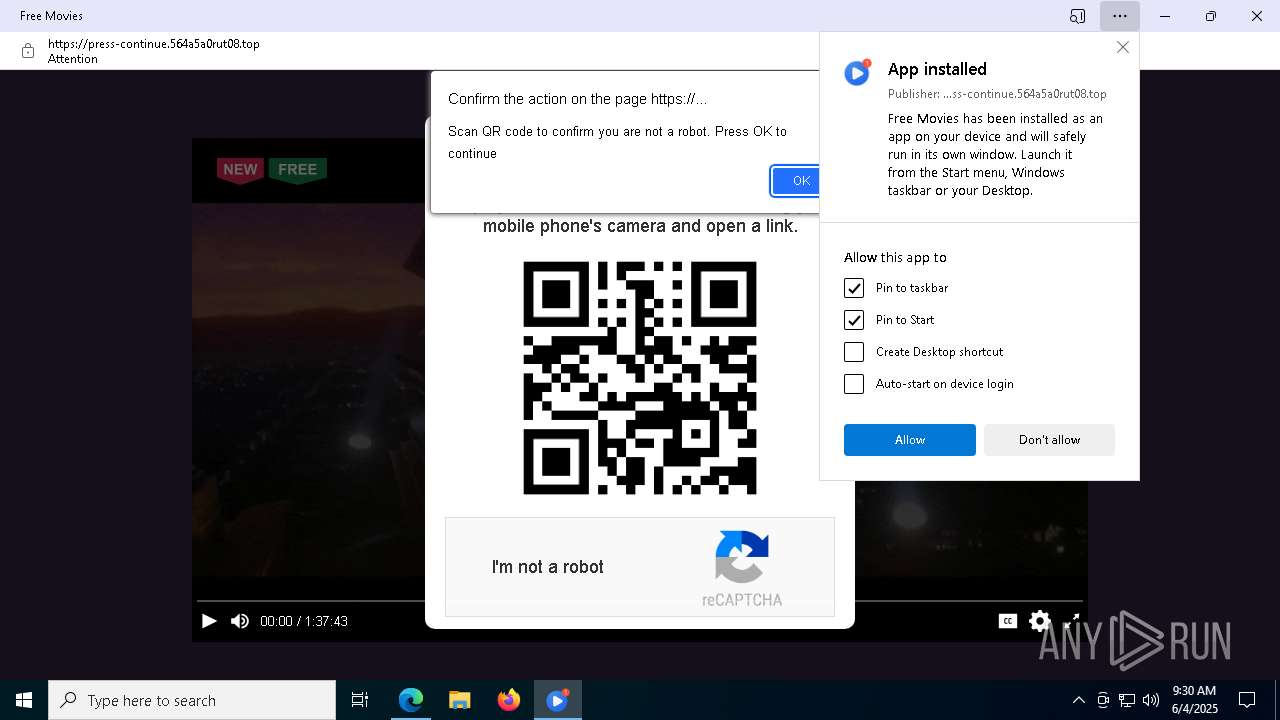This screenshot has height=720, width=1280.
Task: Open the notification center icon
Action: pyautogui.click(x=1247, y=700)
